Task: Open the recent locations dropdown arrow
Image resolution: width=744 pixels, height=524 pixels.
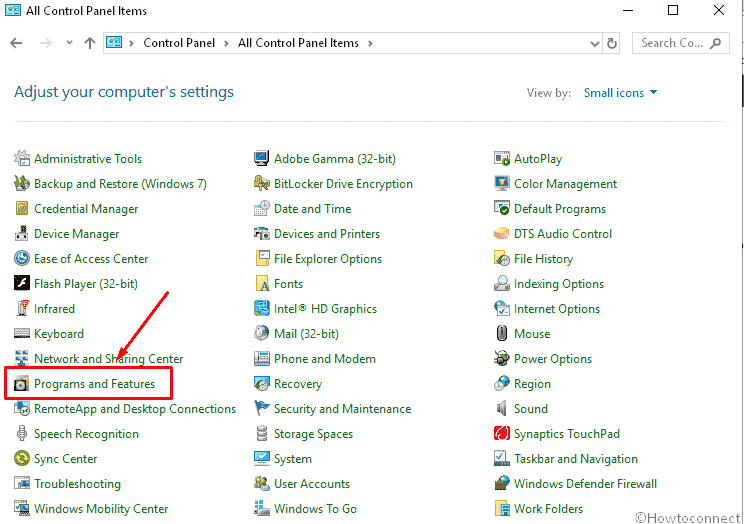Action: (x=69, y=43)
